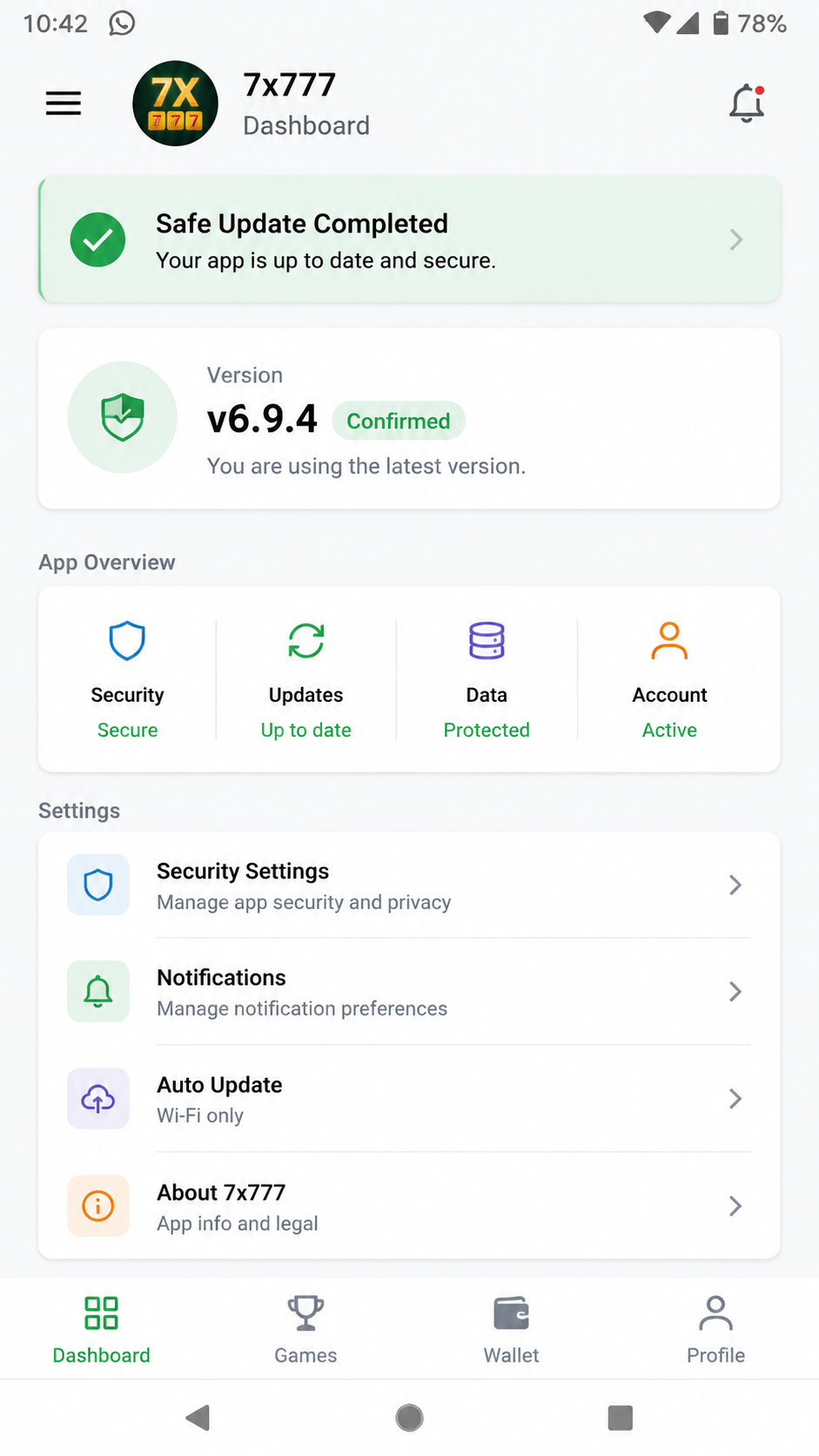Tap the Auto Update cloud icon

pyautogui.click(x=98, y=1099)
